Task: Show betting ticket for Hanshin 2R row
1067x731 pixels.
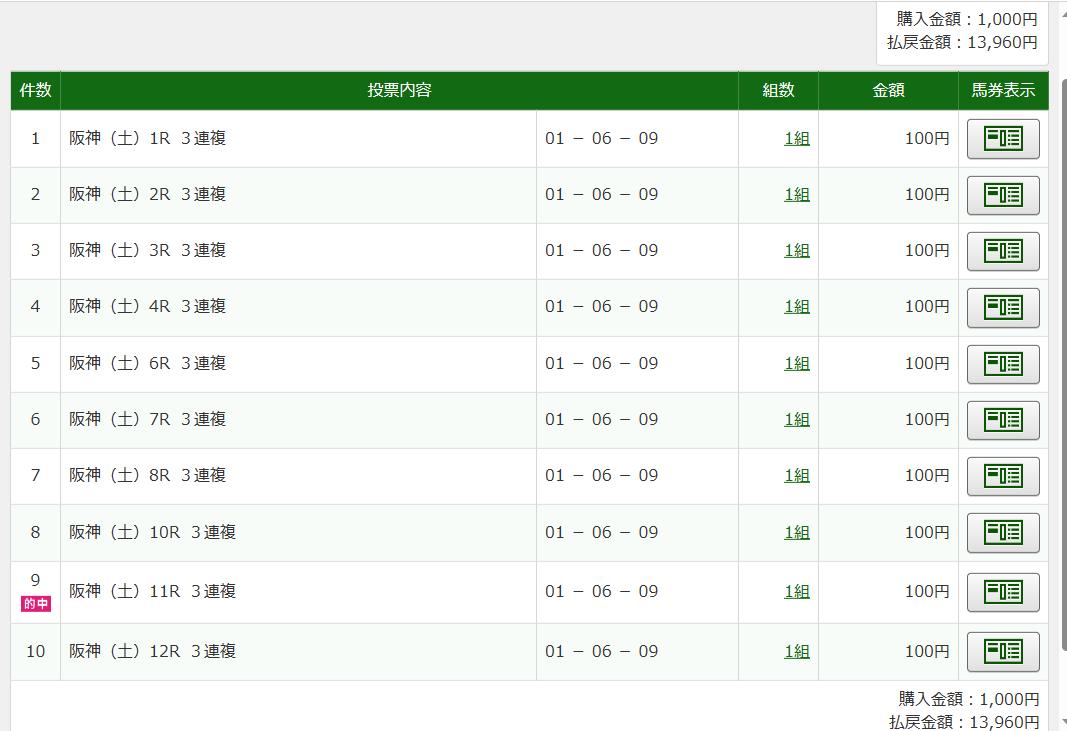Action: click(1003, 195)
